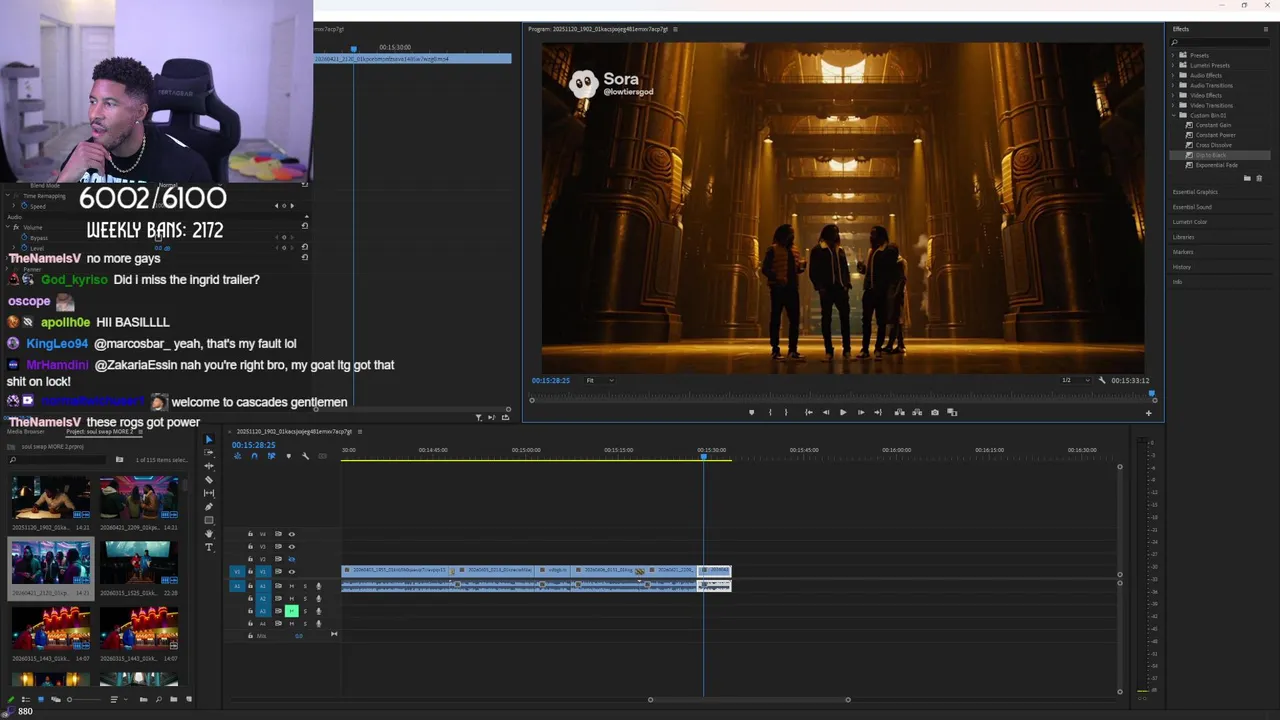Open the History panel
The height and width of the screenshot is (720, 1280).
[1182, 267]
